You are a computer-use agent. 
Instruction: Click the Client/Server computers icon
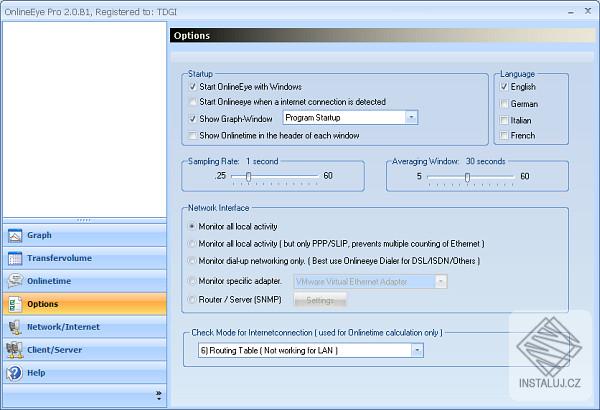[15, 350]
